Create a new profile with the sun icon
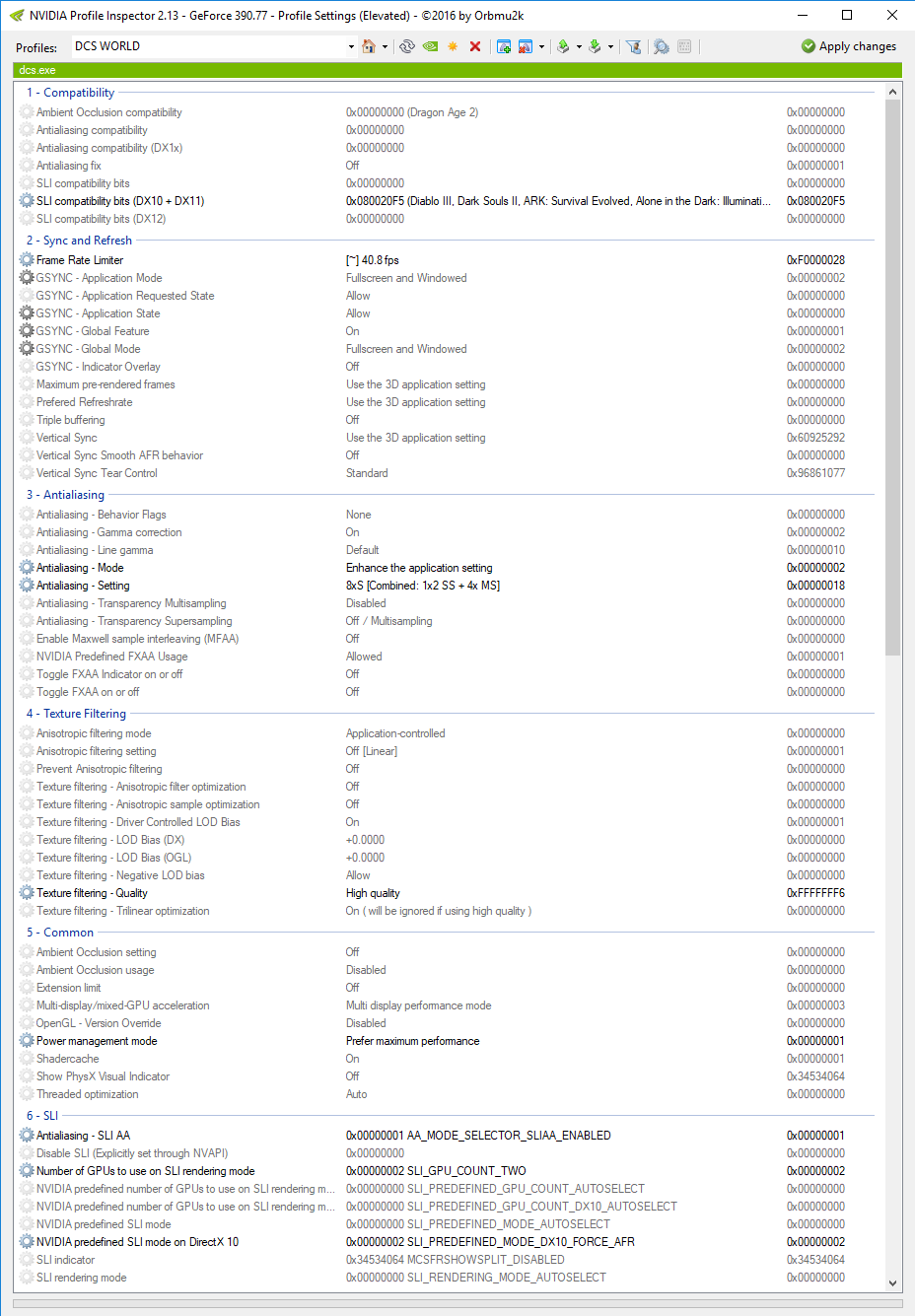Screen dimensions: 915x1316 point(453,46)
